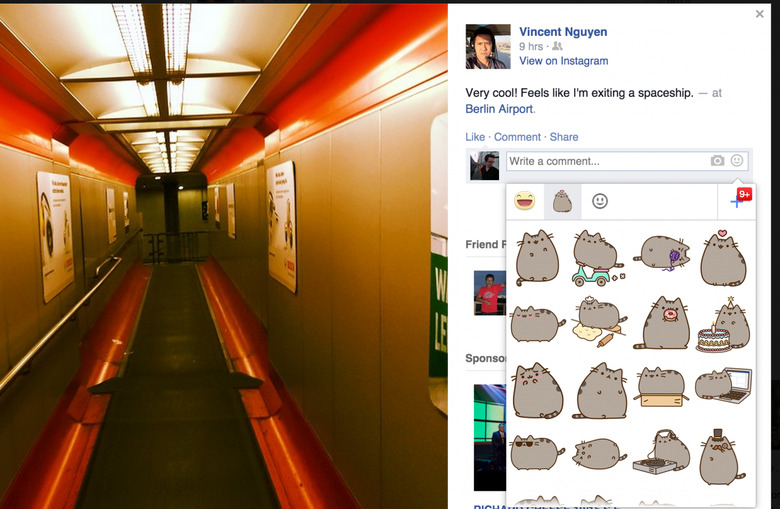Click the View on Instagram link

563,61
